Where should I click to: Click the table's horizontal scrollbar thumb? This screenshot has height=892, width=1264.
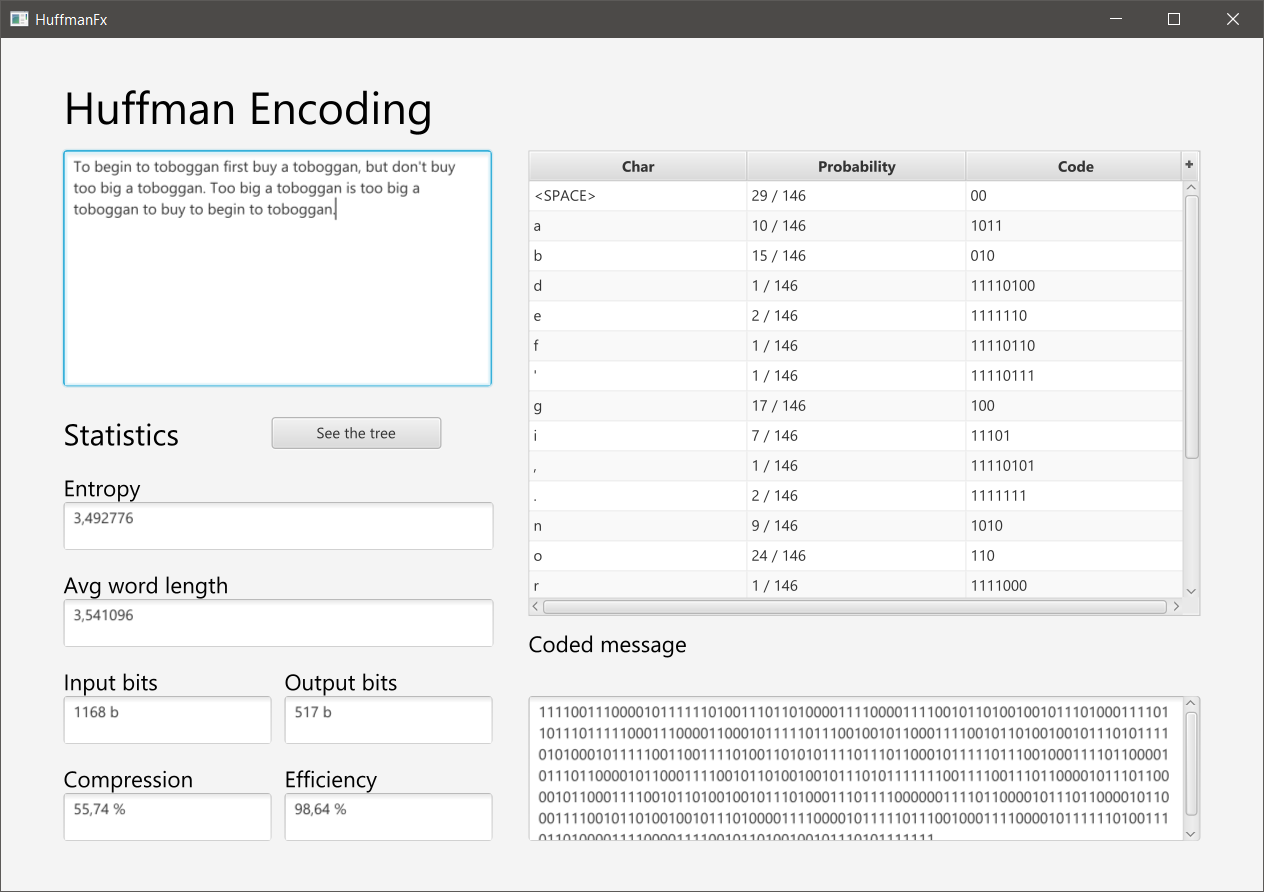[855, 606]
